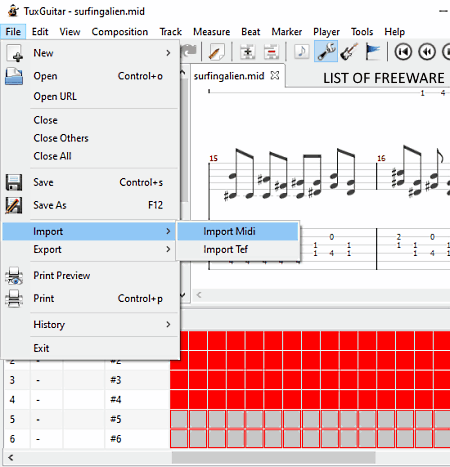Open the Composition menu
This screenshot has height=467, width=450.
[x=120, y=32]
